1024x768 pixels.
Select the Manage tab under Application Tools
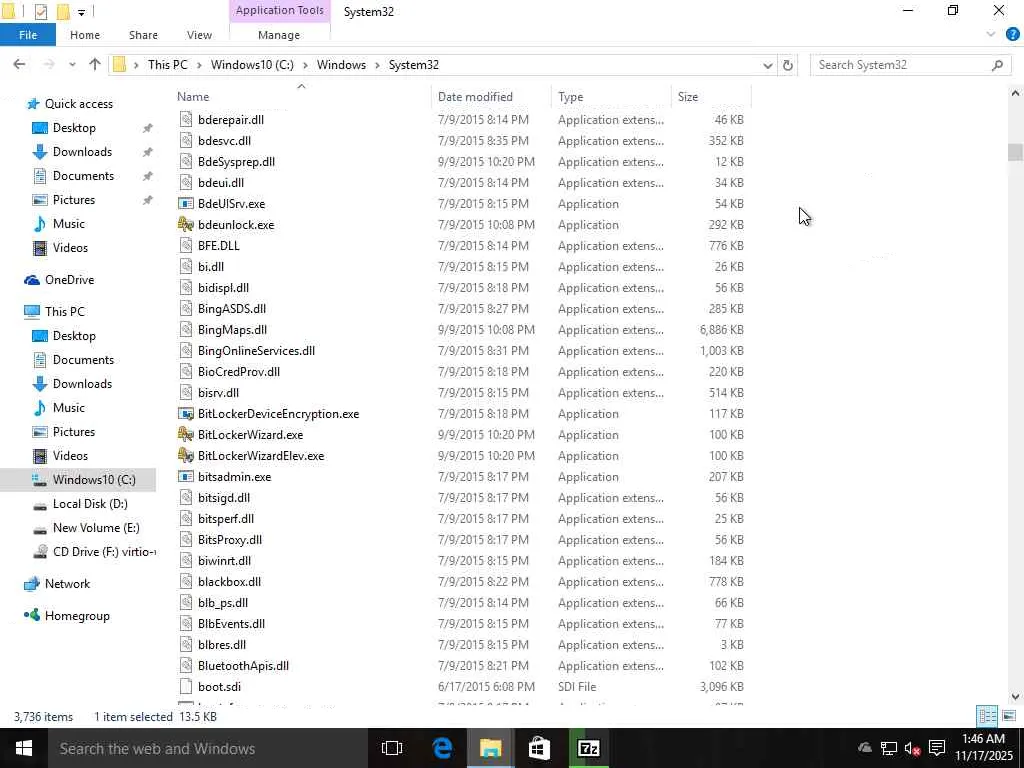pos(279,35)
